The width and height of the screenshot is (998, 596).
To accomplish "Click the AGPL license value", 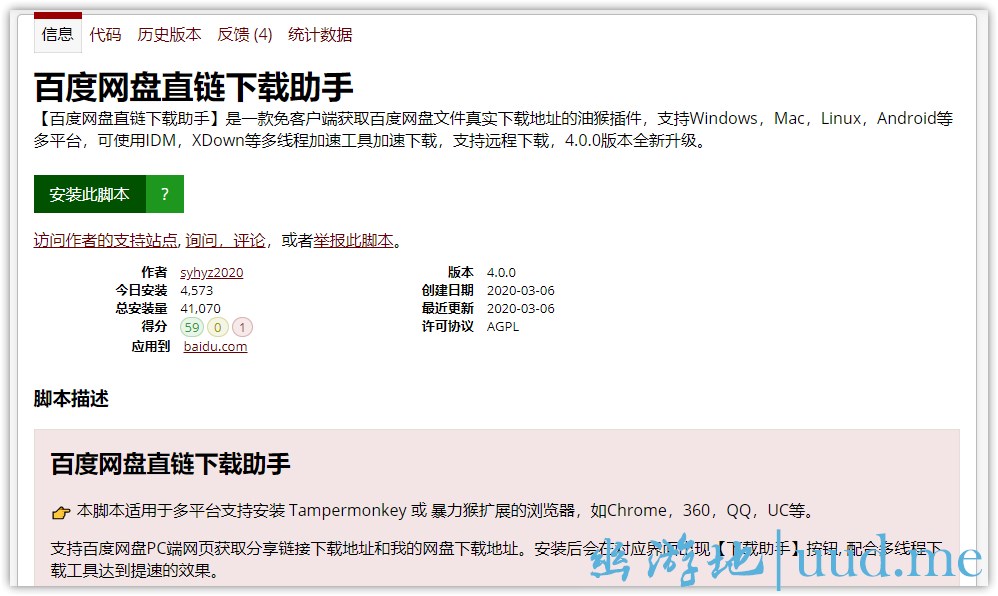I will [x=503, y=327].
